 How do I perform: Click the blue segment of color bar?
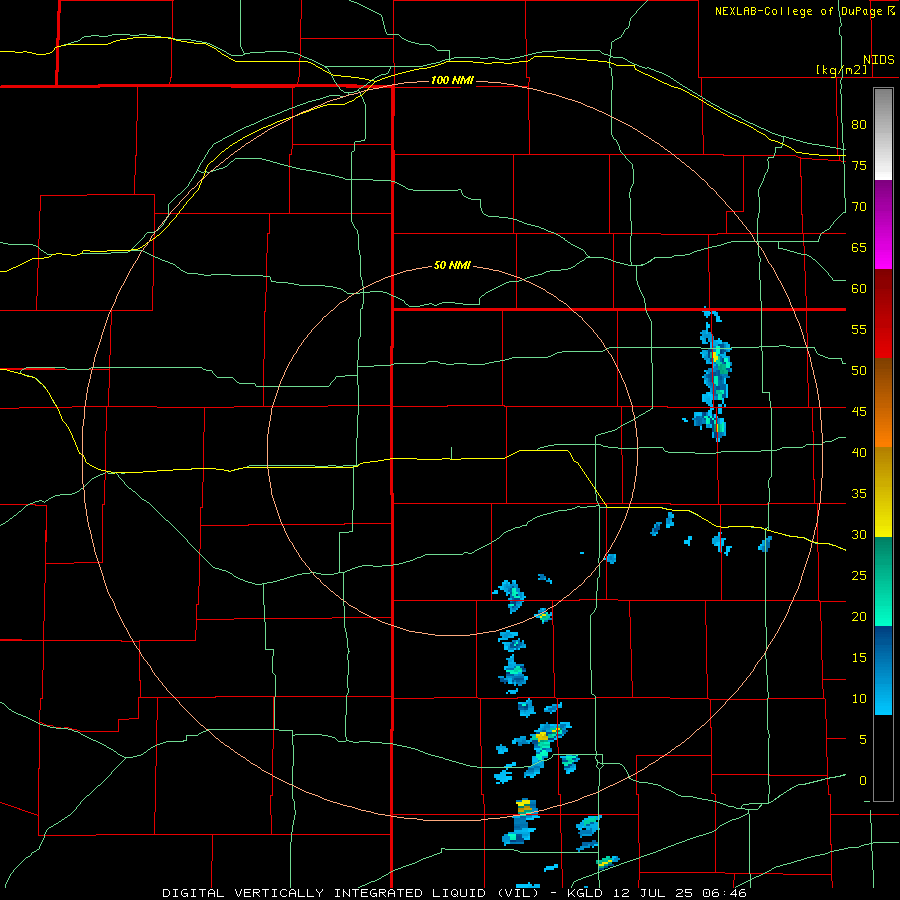(x=883, y=670)
